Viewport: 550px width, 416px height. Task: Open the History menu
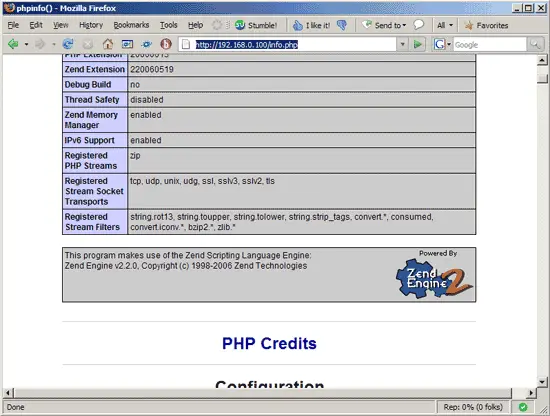(x=91, y=25)
